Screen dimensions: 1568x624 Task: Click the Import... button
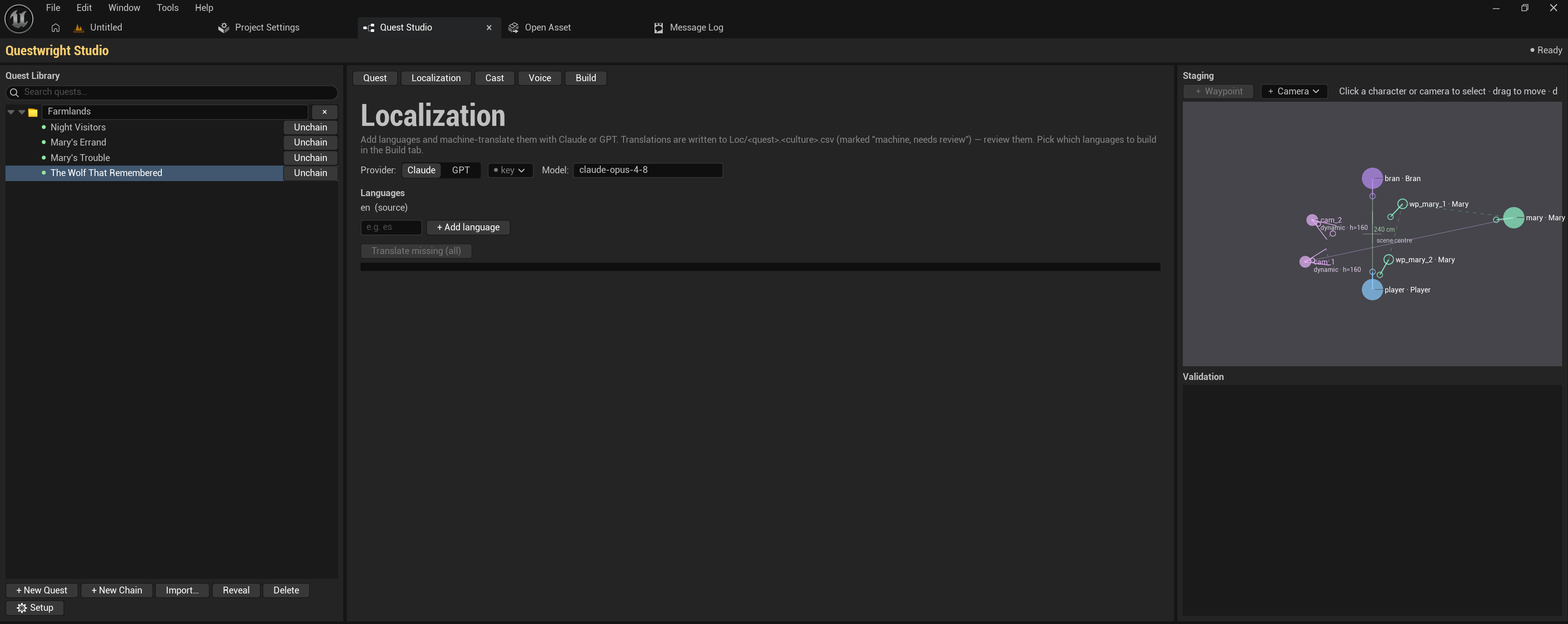coord(182,591)
